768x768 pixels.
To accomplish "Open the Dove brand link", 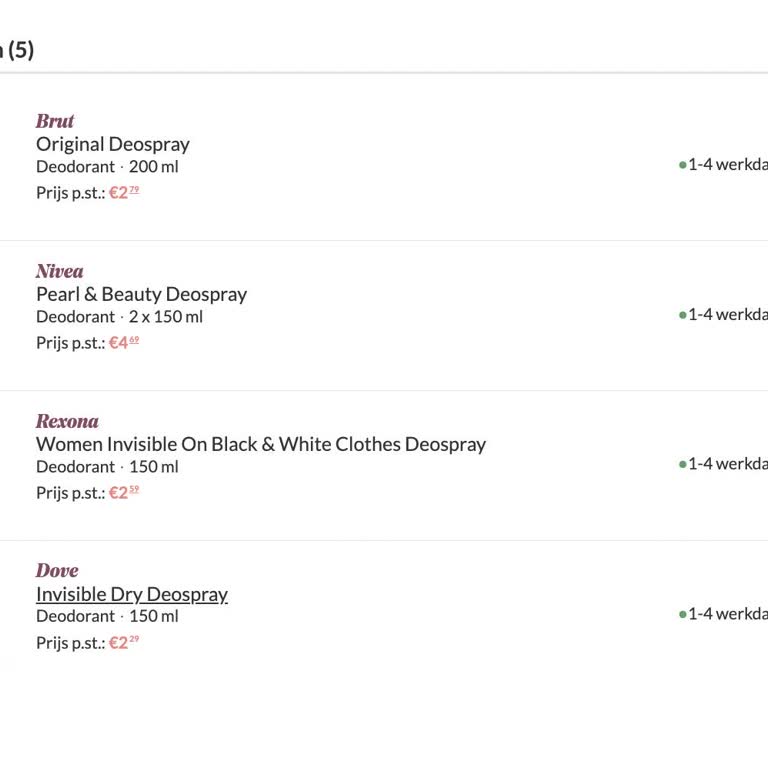I will point(57,571).
